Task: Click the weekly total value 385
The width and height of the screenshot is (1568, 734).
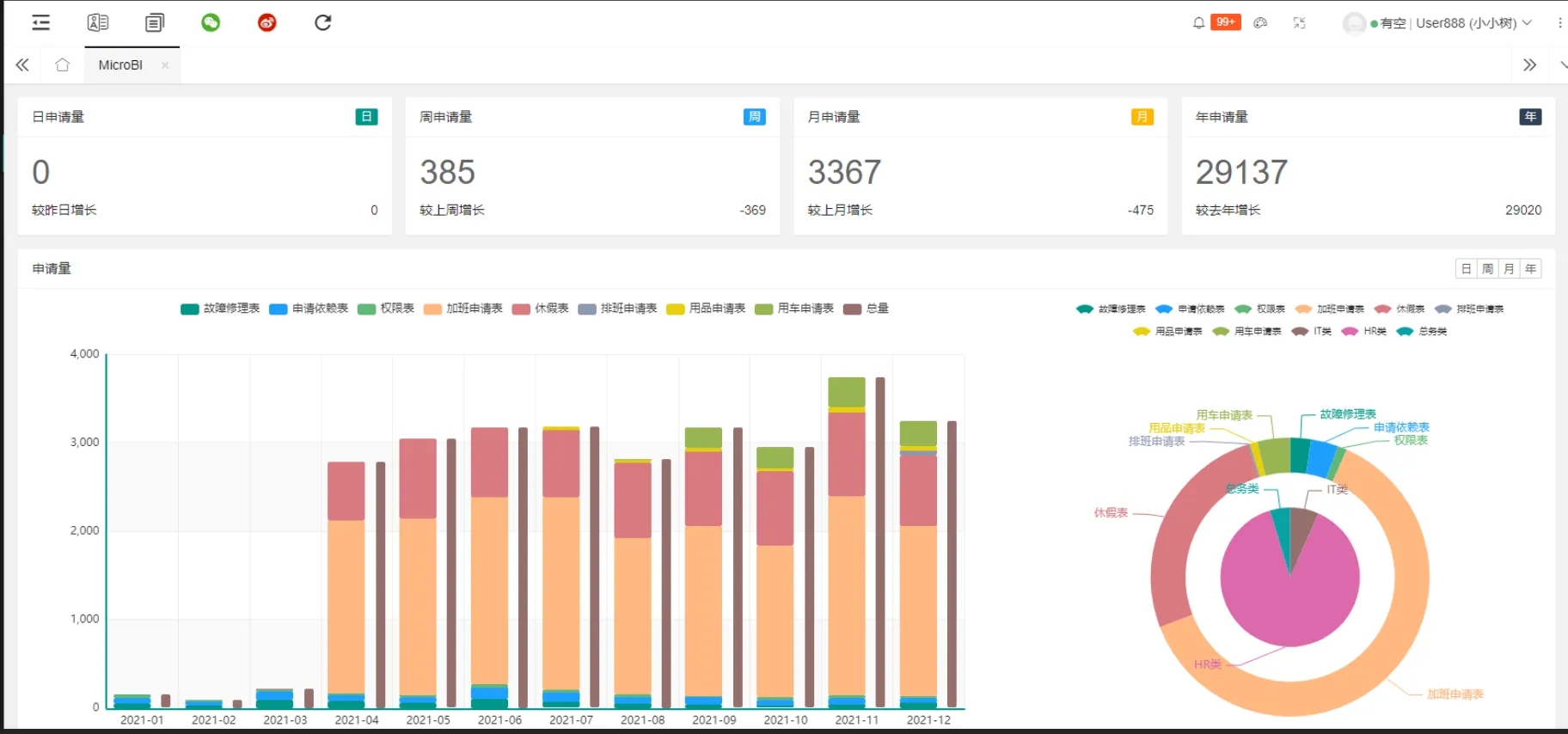Action: 447,173
